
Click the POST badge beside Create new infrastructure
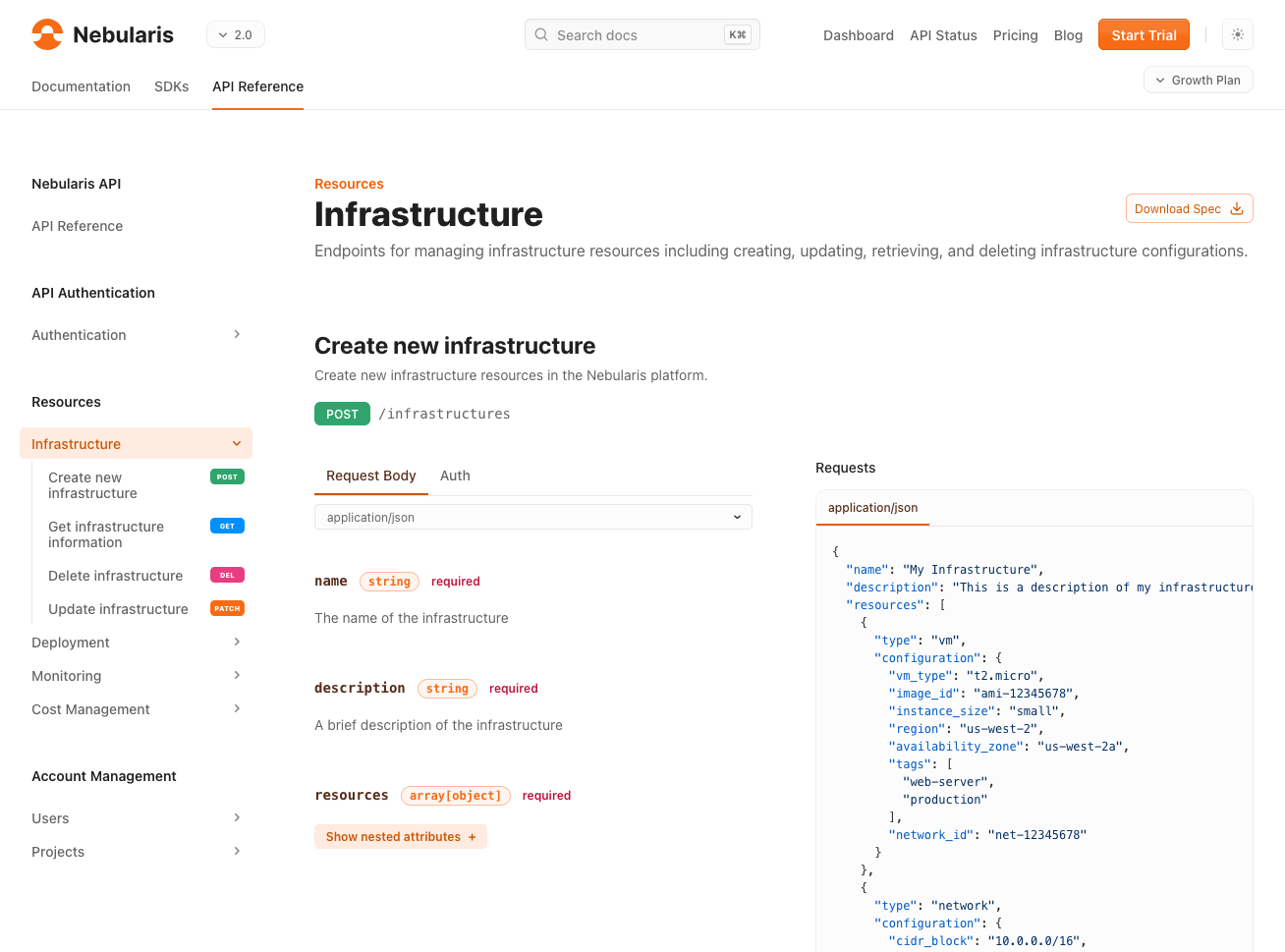click(x=227, y=476)
